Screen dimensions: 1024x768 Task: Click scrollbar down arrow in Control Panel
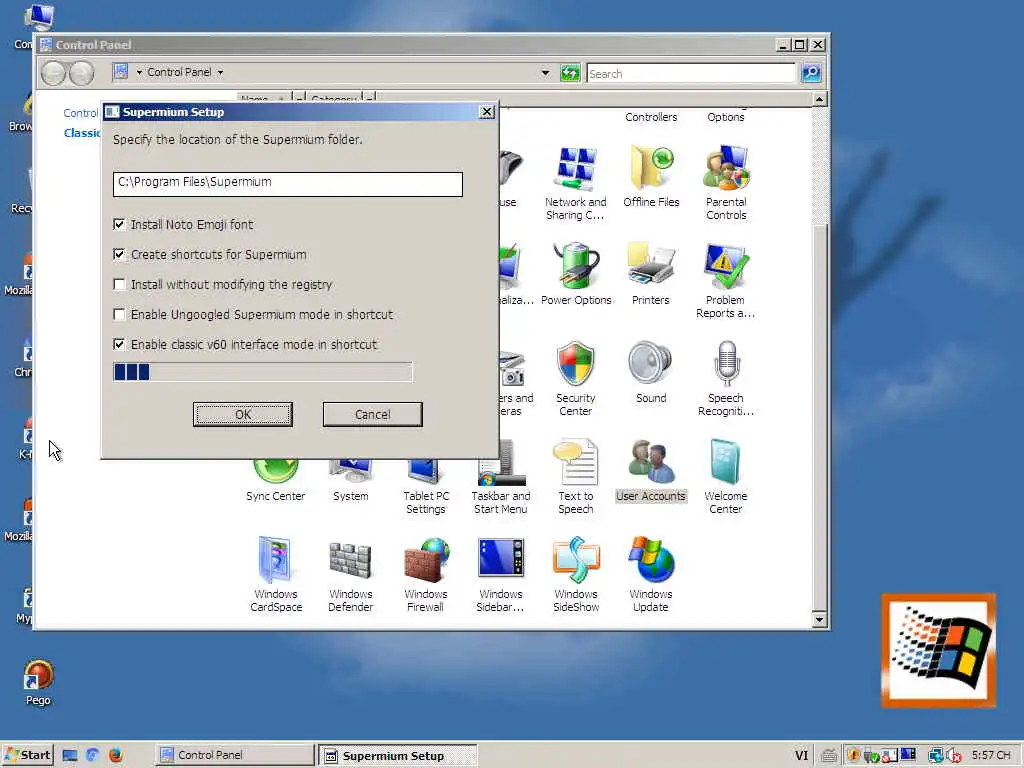click(x=820, y=620)
